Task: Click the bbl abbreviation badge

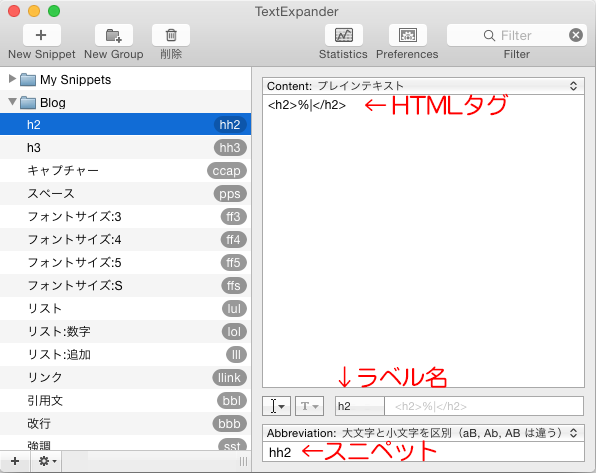Action: click(x=231, y=400)
